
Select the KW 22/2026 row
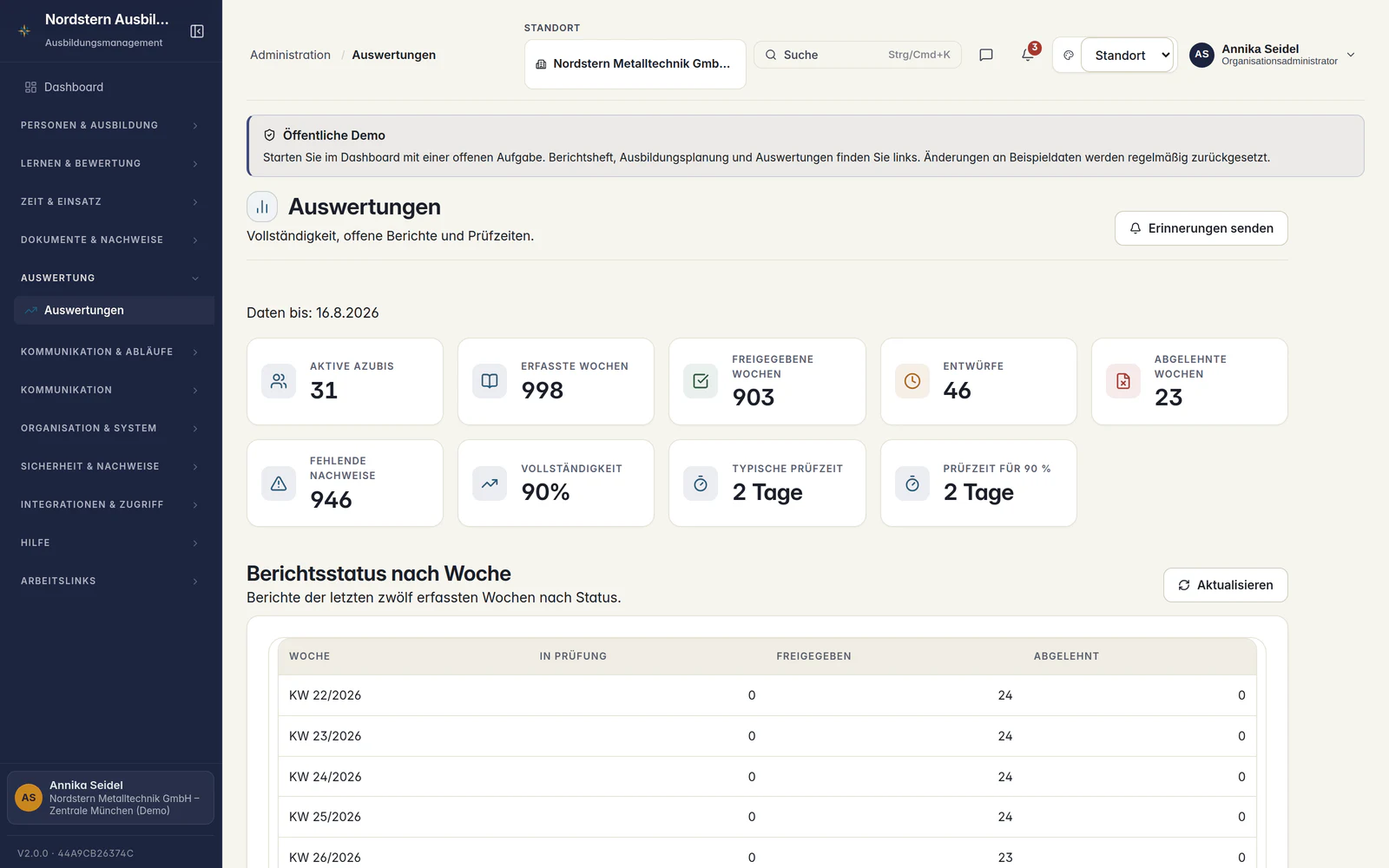[x=767, y=695]
